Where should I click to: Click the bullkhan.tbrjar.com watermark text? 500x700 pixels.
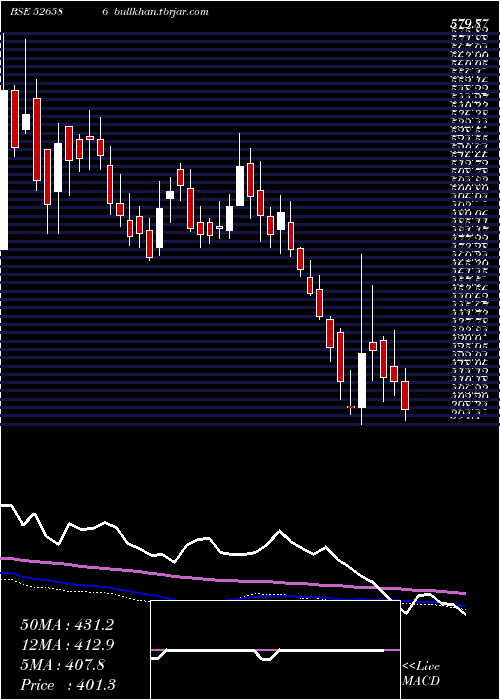[x=161, y=12]
